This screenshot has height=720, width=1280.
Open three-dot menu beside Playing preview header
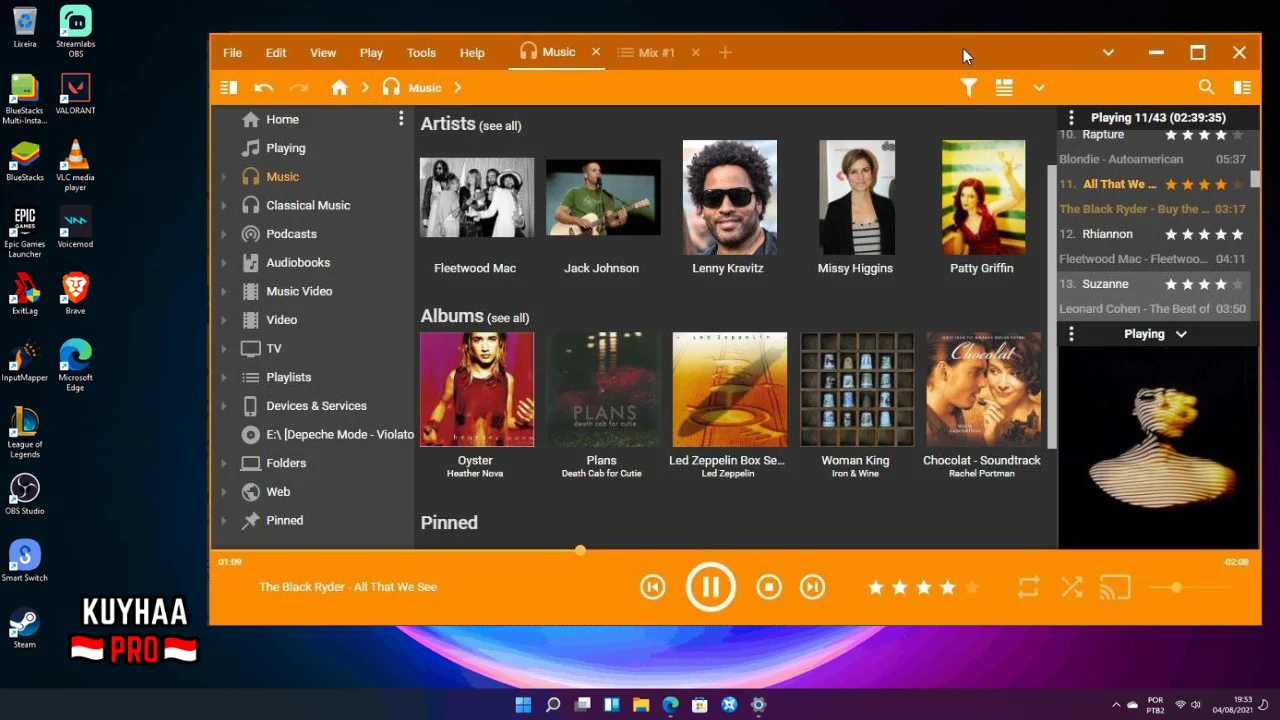[x=1071, y=334]
